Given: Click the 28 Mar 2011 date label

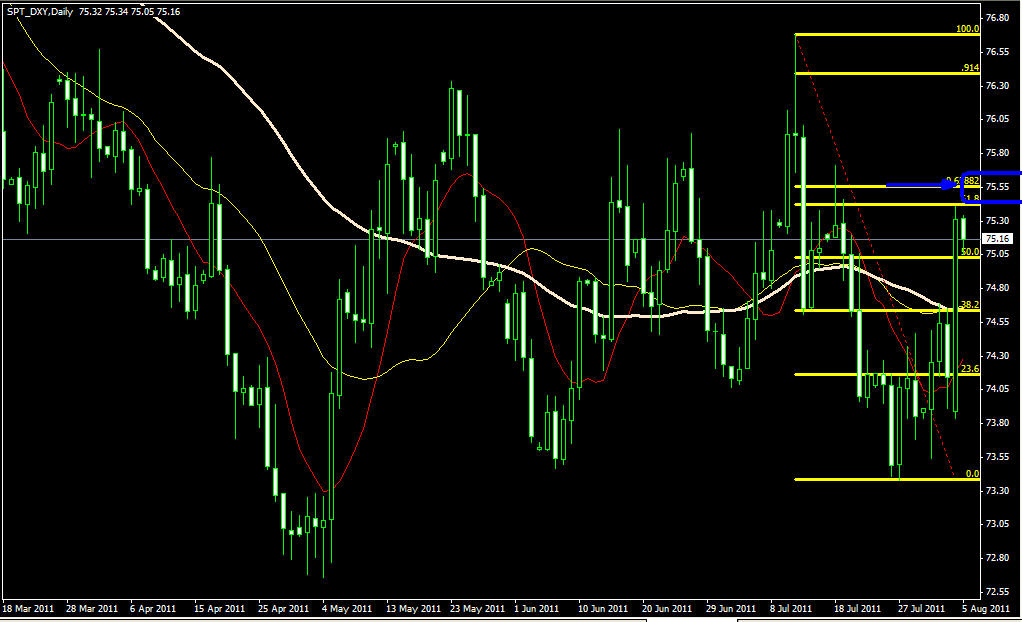Looking at the screenshot, I should 92,608.
